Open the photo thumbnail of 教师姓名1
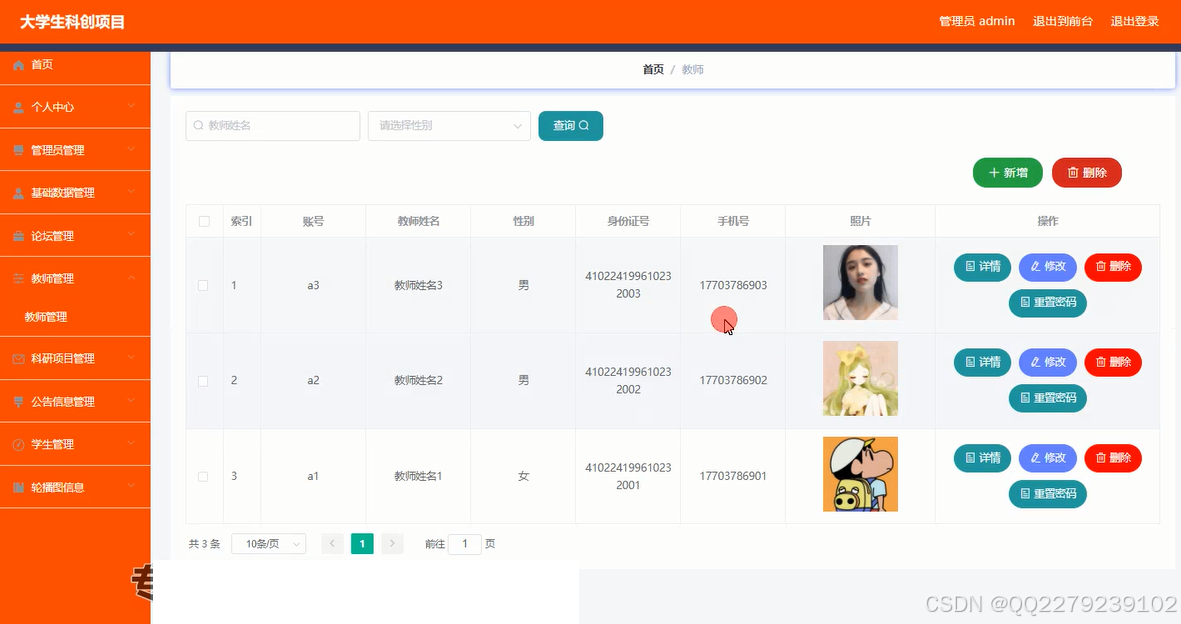Screen dimensions: 1181x624 pyautogui.click(x=860, y=474)
